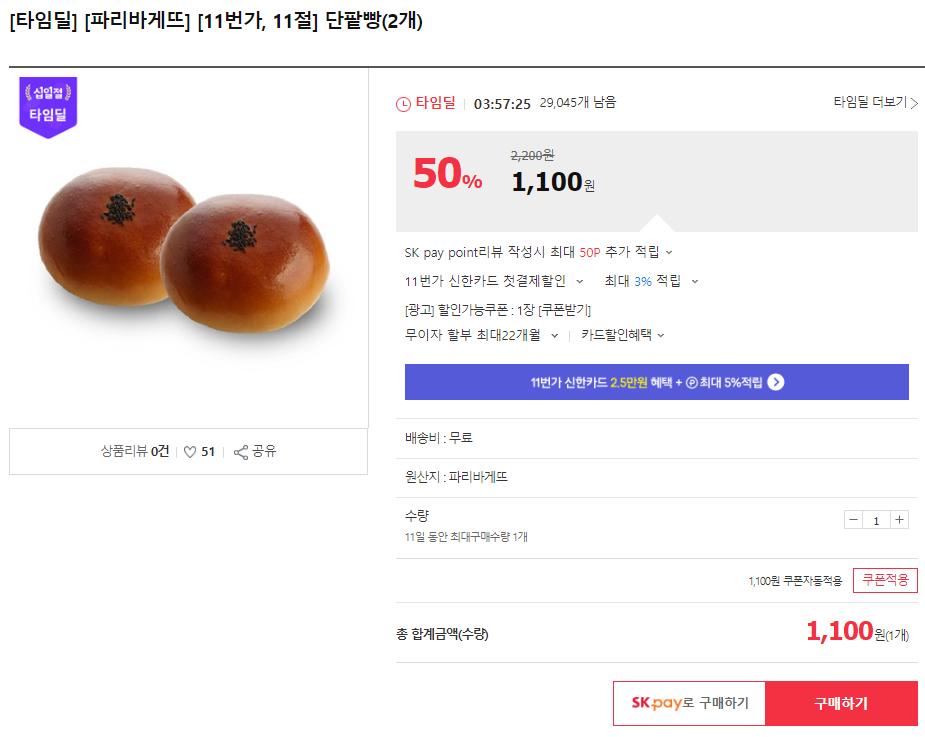Buy with SK pay button
The height and width of the screenshot is (737, 925).
689,703
